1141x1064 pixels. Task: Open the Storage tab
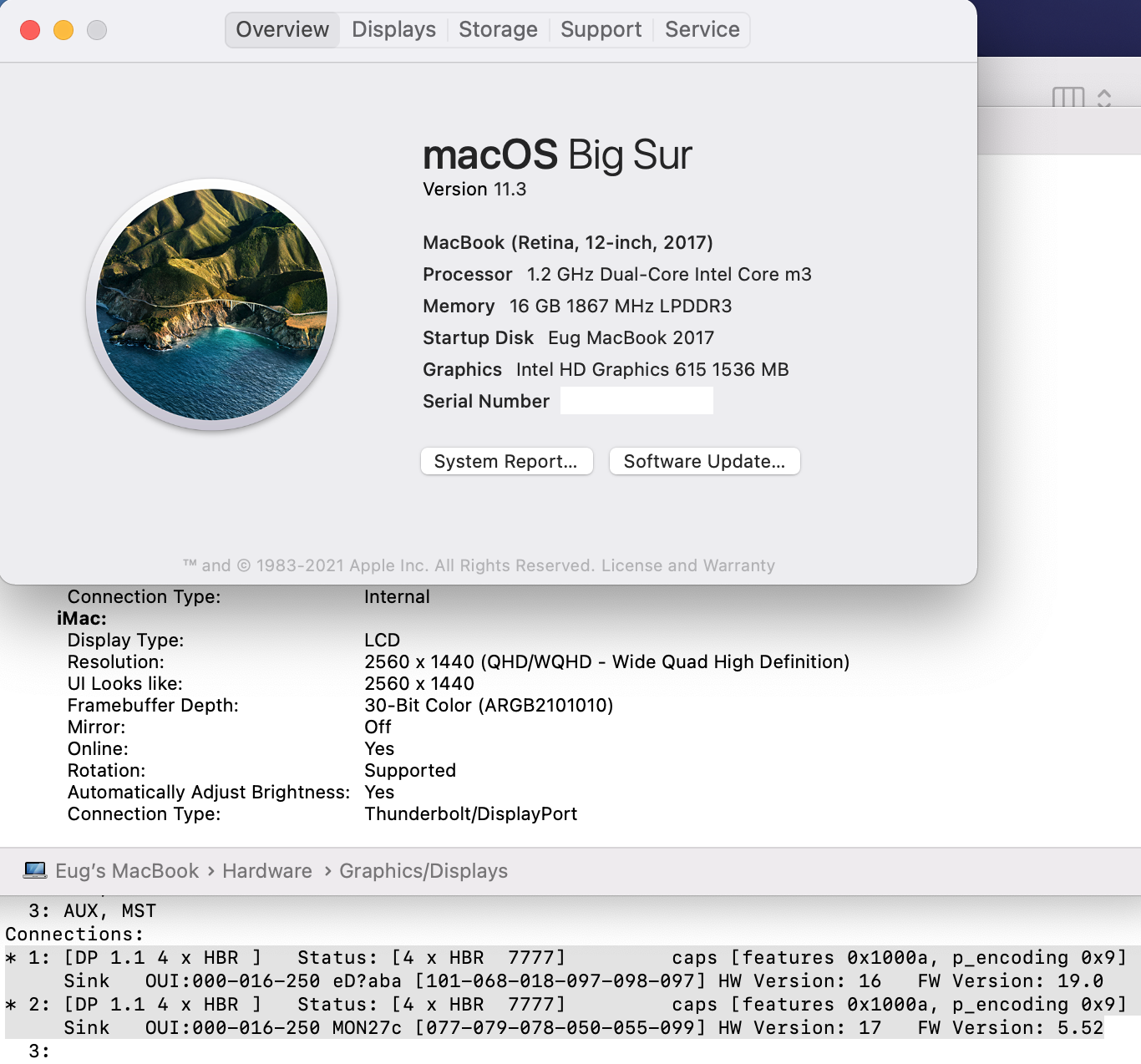(x=498, y=30)
